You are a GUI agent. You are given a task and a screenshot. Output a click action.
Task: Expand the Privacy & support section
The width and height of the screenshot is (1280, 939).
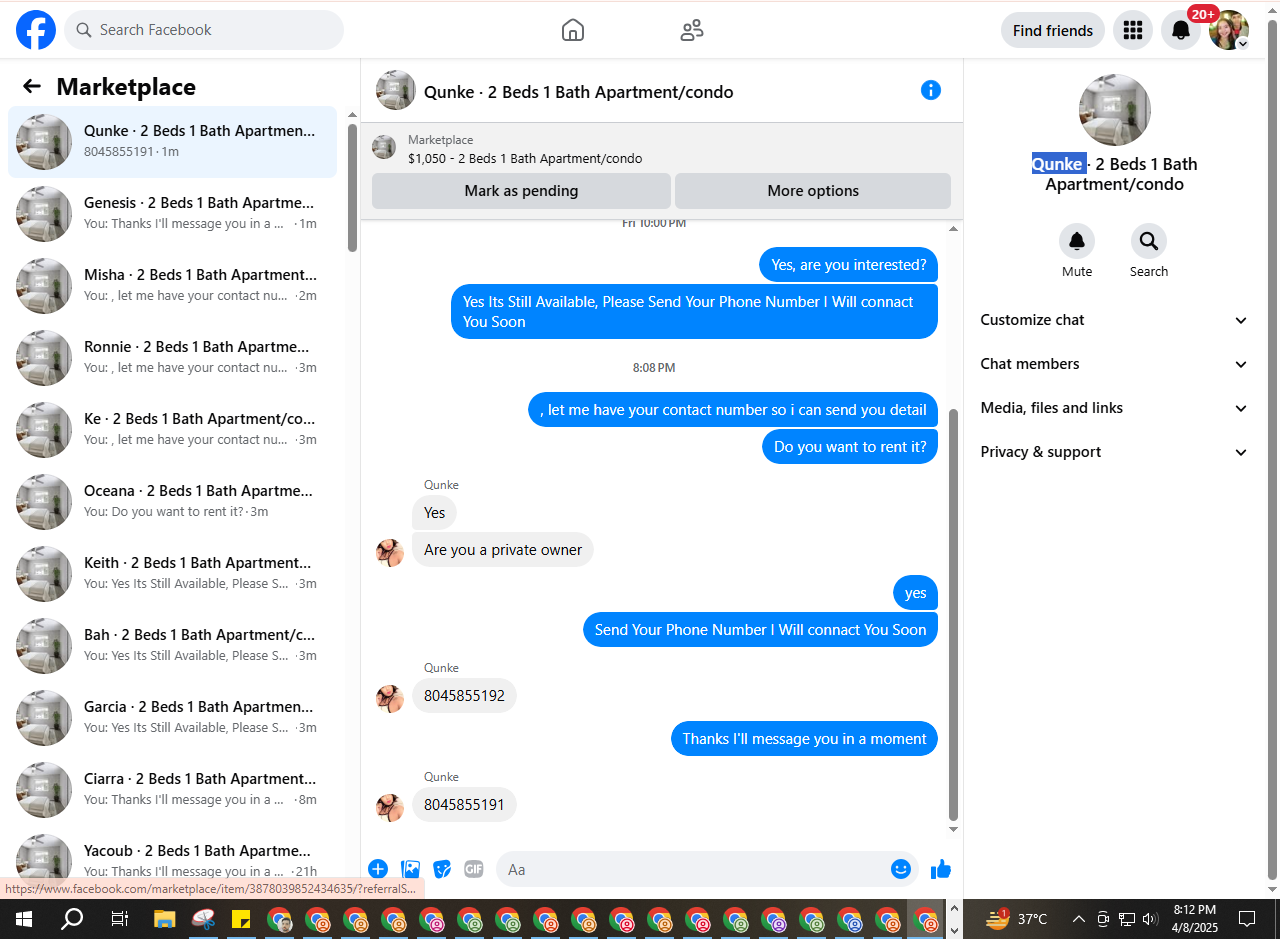tap(1114, 452)
